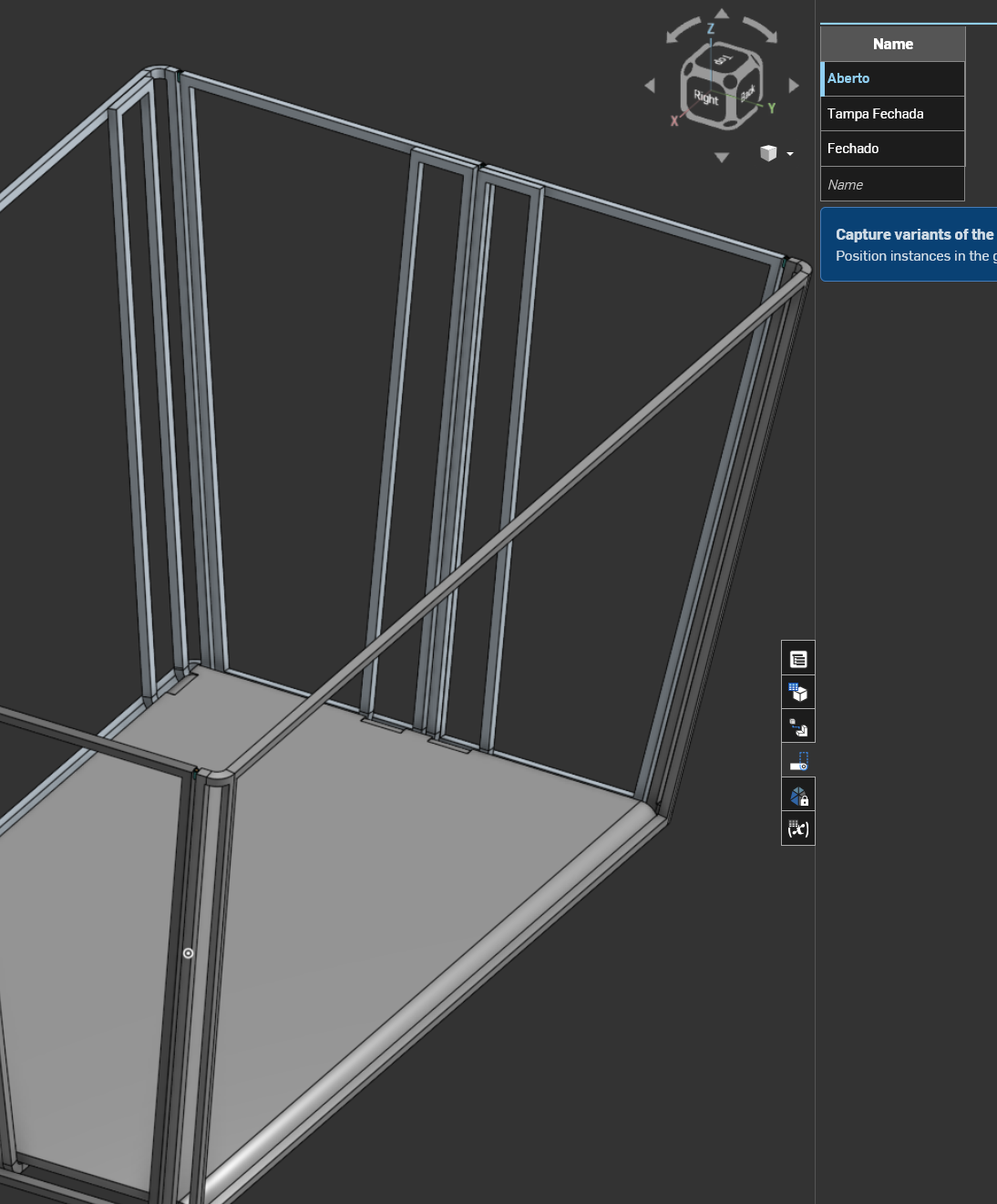Click the white cube view options icon
997x1204 pixels.
pyautogui.click(x=768, y=153)
